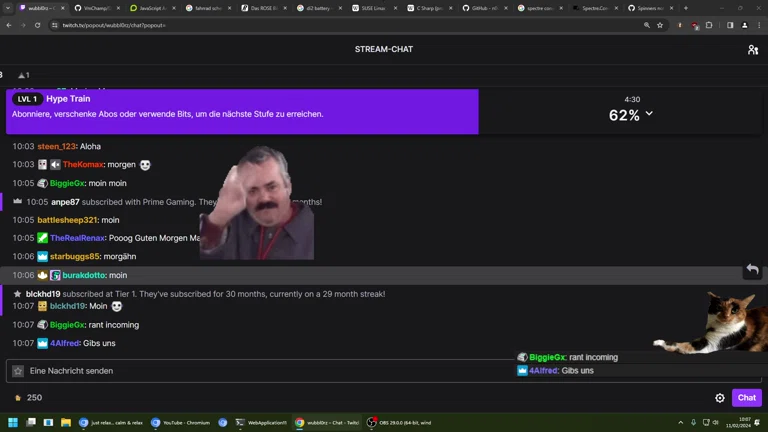Open the tab search dropdown arrow

click(8, 8)
